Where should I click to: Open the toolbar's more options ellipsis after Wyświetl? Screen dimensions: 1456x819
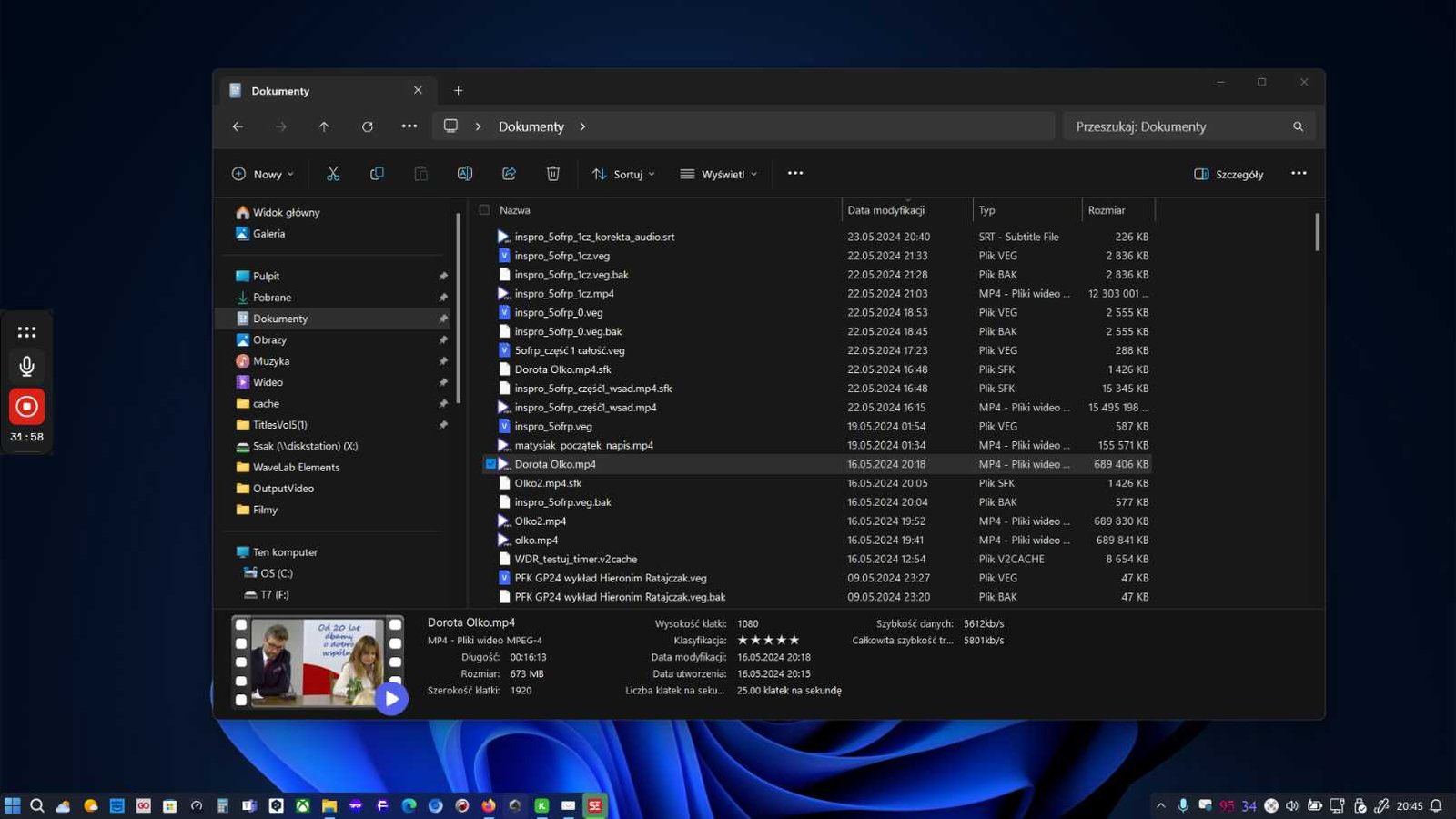tap(795, 173)
